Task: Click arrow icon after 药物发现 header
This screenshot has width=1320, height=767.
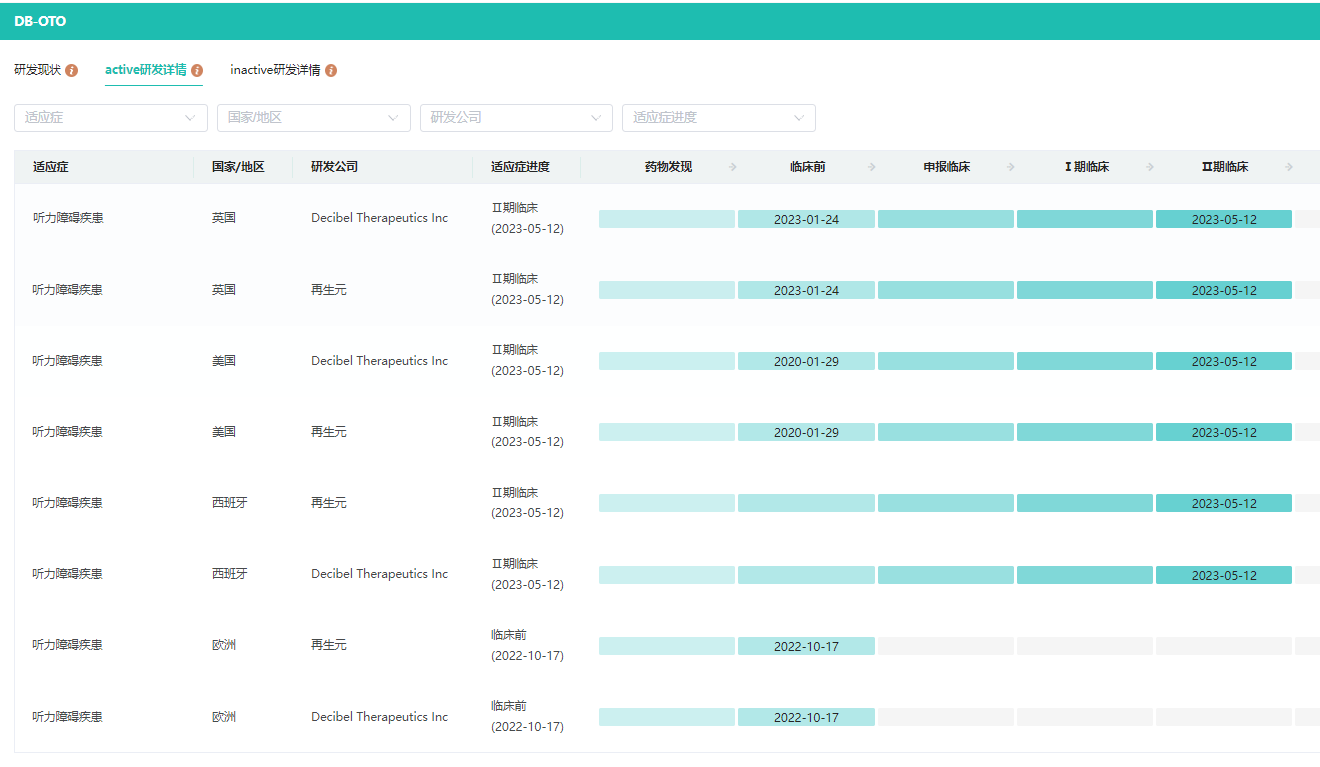Action: 733,167
